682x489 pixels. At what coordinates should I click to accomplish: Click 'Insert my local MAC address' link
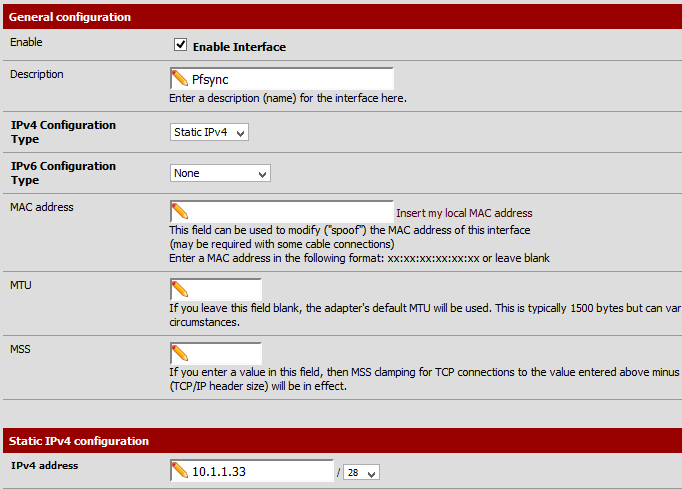tap(464, 213)
